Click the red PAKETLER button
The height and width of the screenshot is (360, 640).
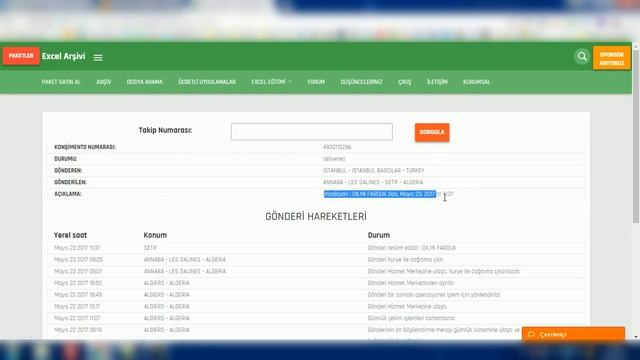point(21,56)
